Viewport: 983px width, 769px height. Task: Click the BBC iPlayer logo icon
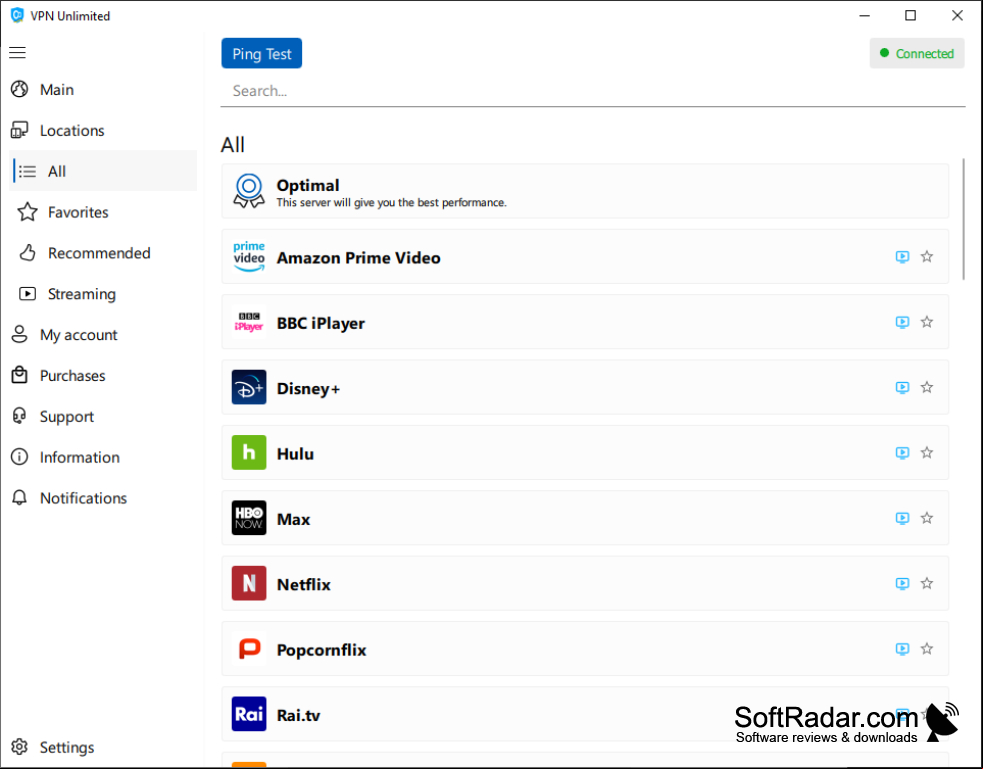(x=249, y=322)
